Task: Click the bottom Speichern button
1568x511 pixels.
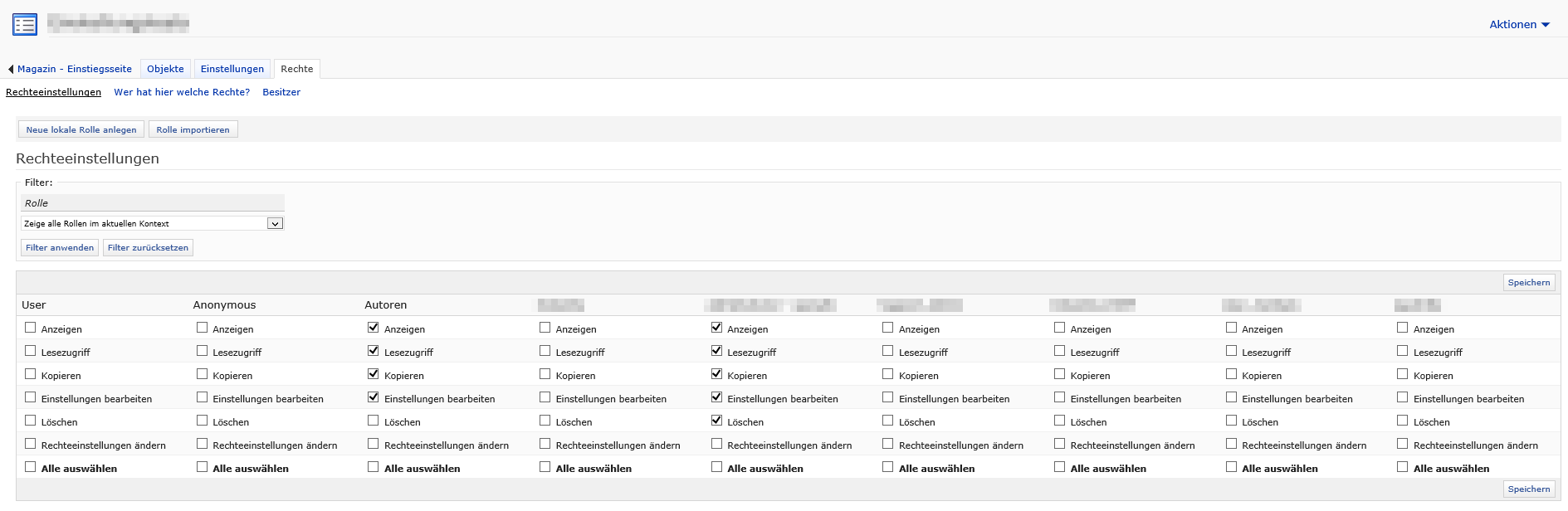Action: click(1528, 489)
